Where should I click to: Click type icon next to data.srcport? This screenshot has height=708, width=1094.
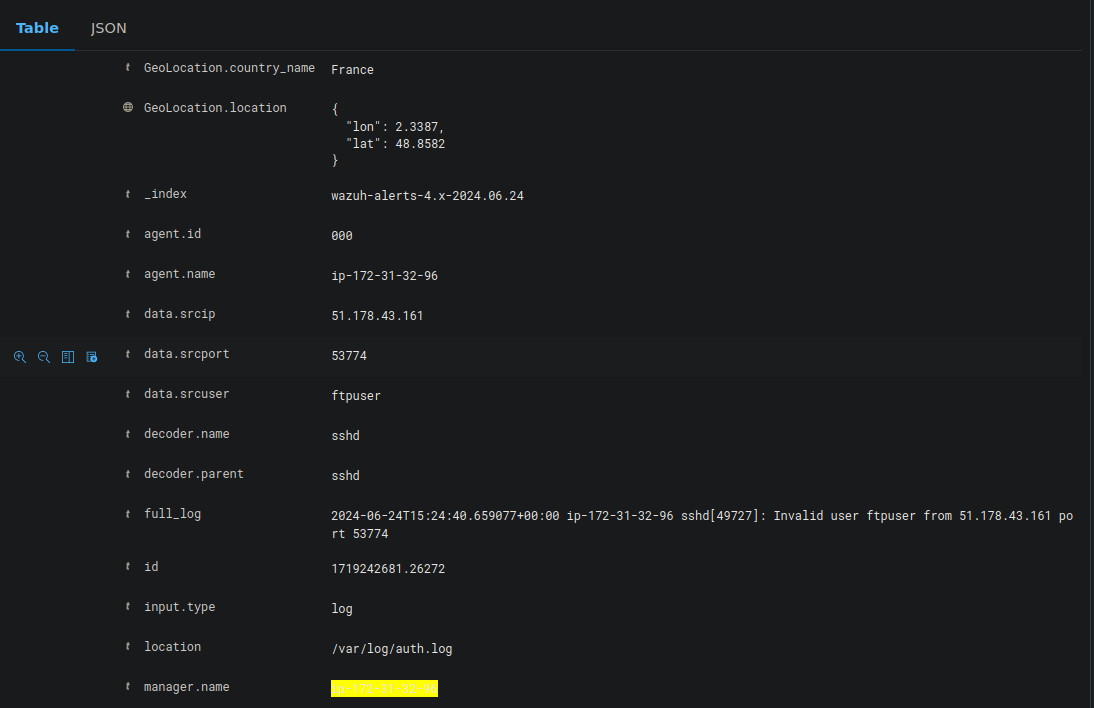point(128,354)
